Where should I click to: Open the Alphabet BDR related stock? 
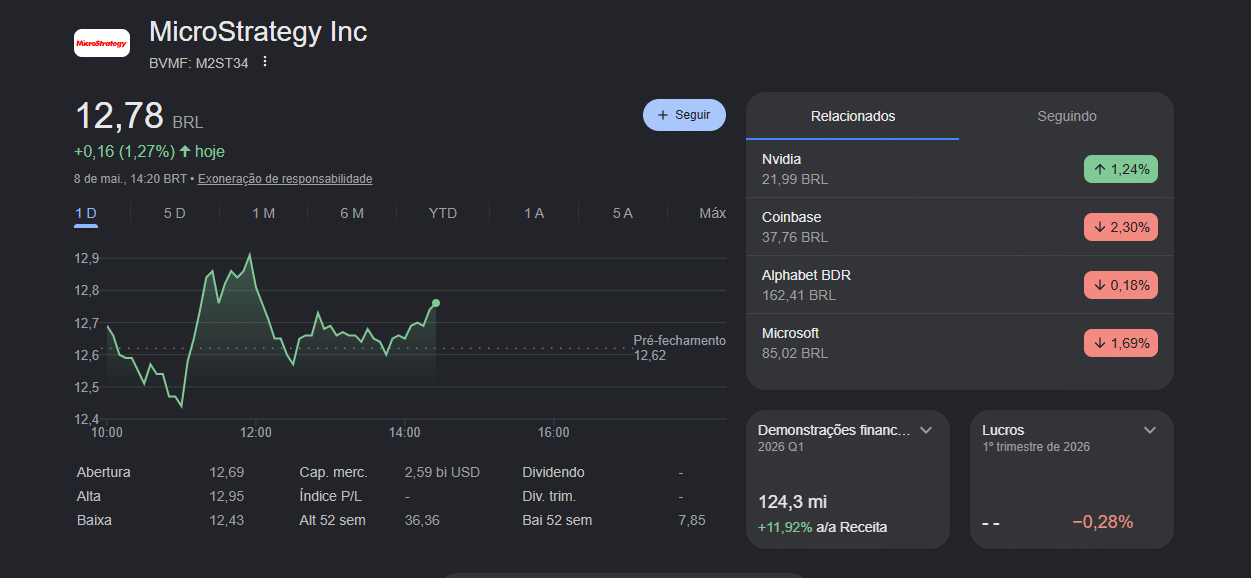[960, 285]
